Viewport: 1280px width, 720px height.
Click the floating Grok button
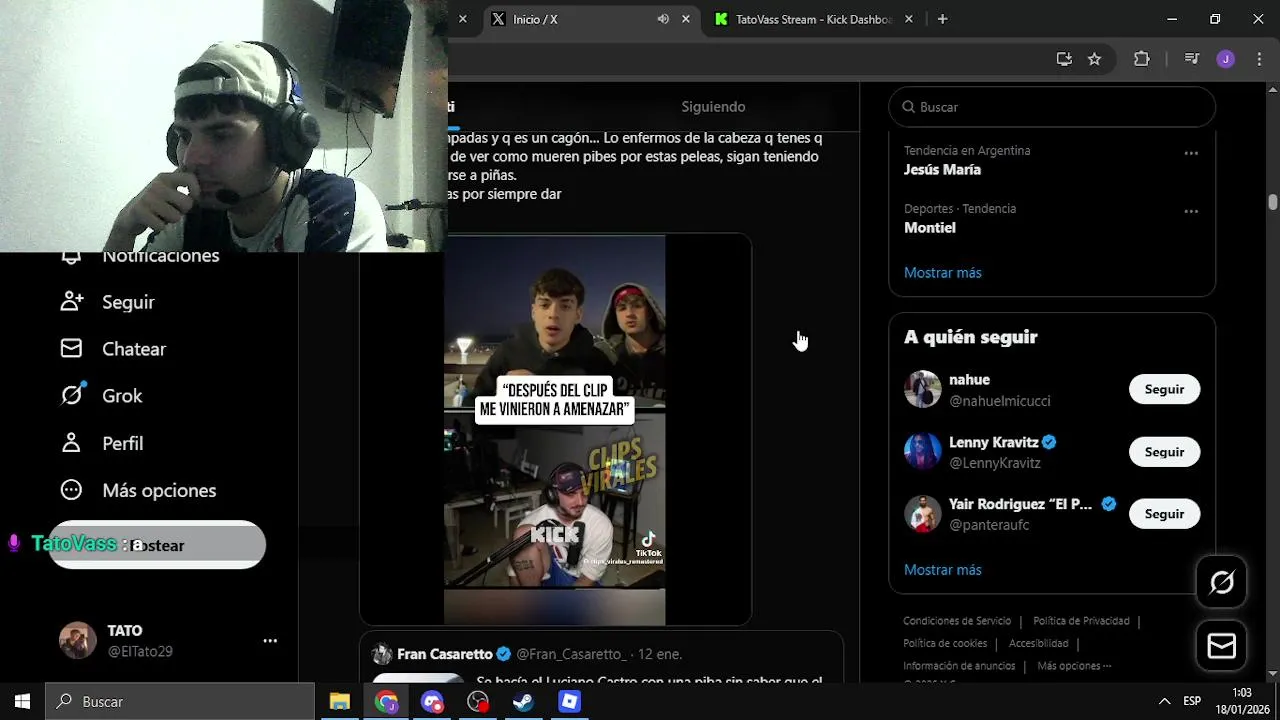1221,582
